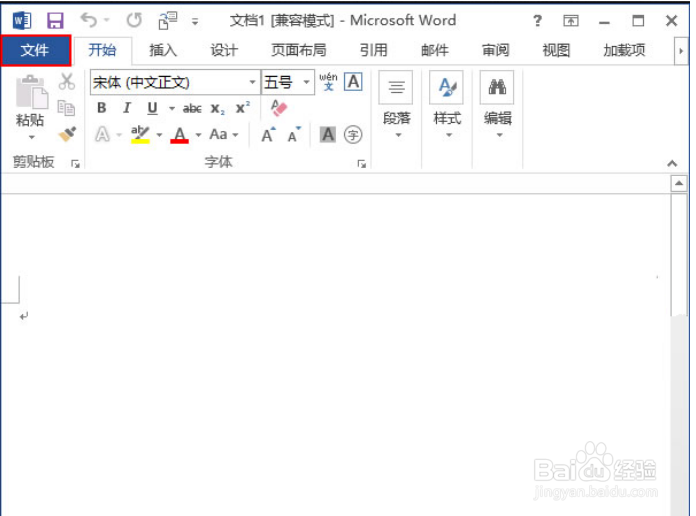The height and width of the screenshot is (516, 696).
Task: Apply red font color
Action: 179,134
